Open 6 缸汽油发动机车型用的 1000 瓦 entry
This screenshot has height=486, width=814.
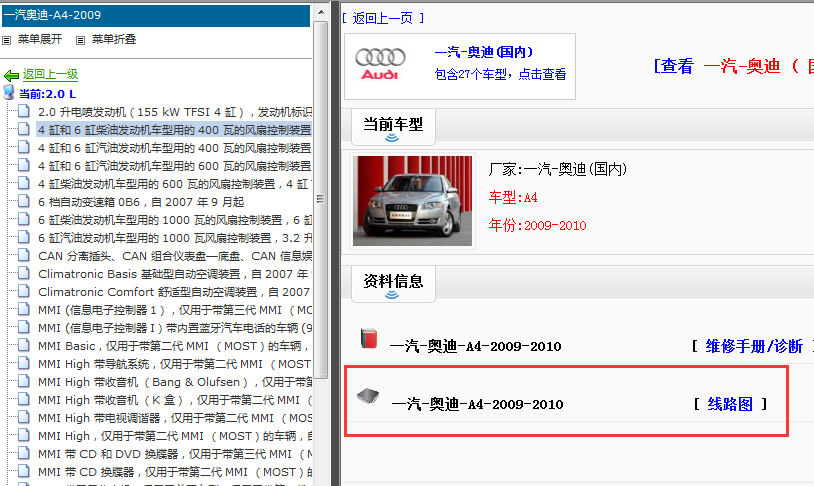174,238
